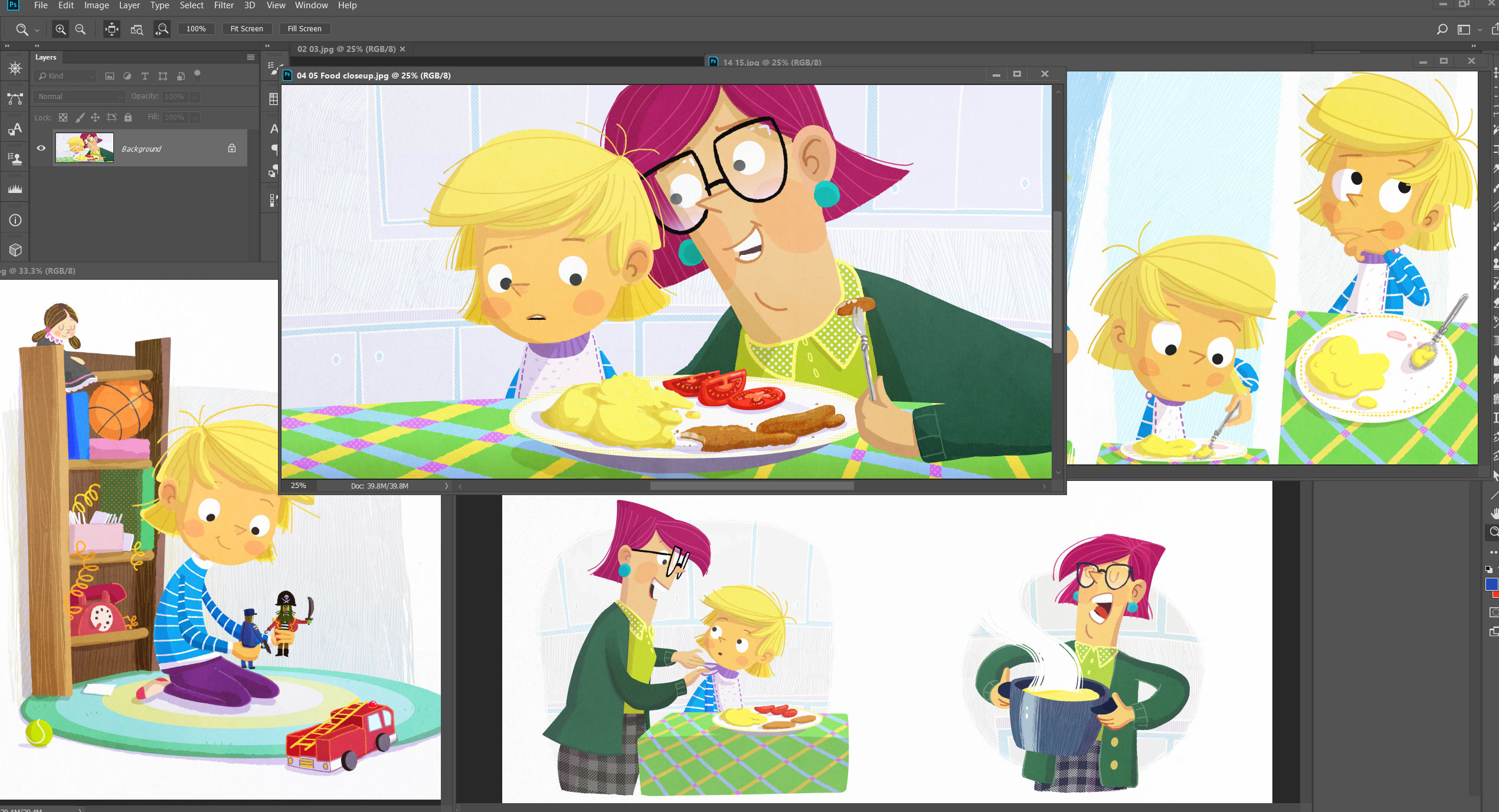Click the blue foreground color swatch
The image size is (1499, 812).
pos(1491,584)
